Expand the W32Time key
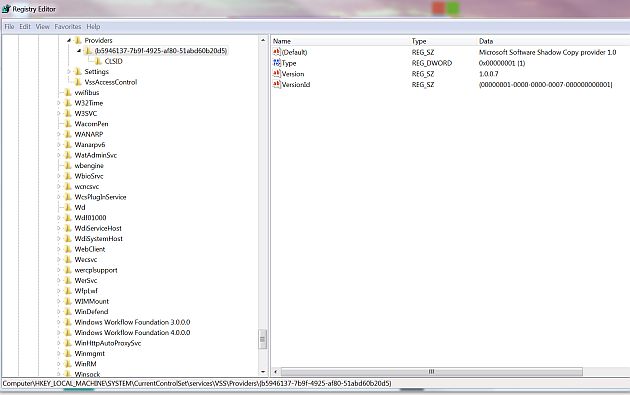630x395 pixels. 59,103
